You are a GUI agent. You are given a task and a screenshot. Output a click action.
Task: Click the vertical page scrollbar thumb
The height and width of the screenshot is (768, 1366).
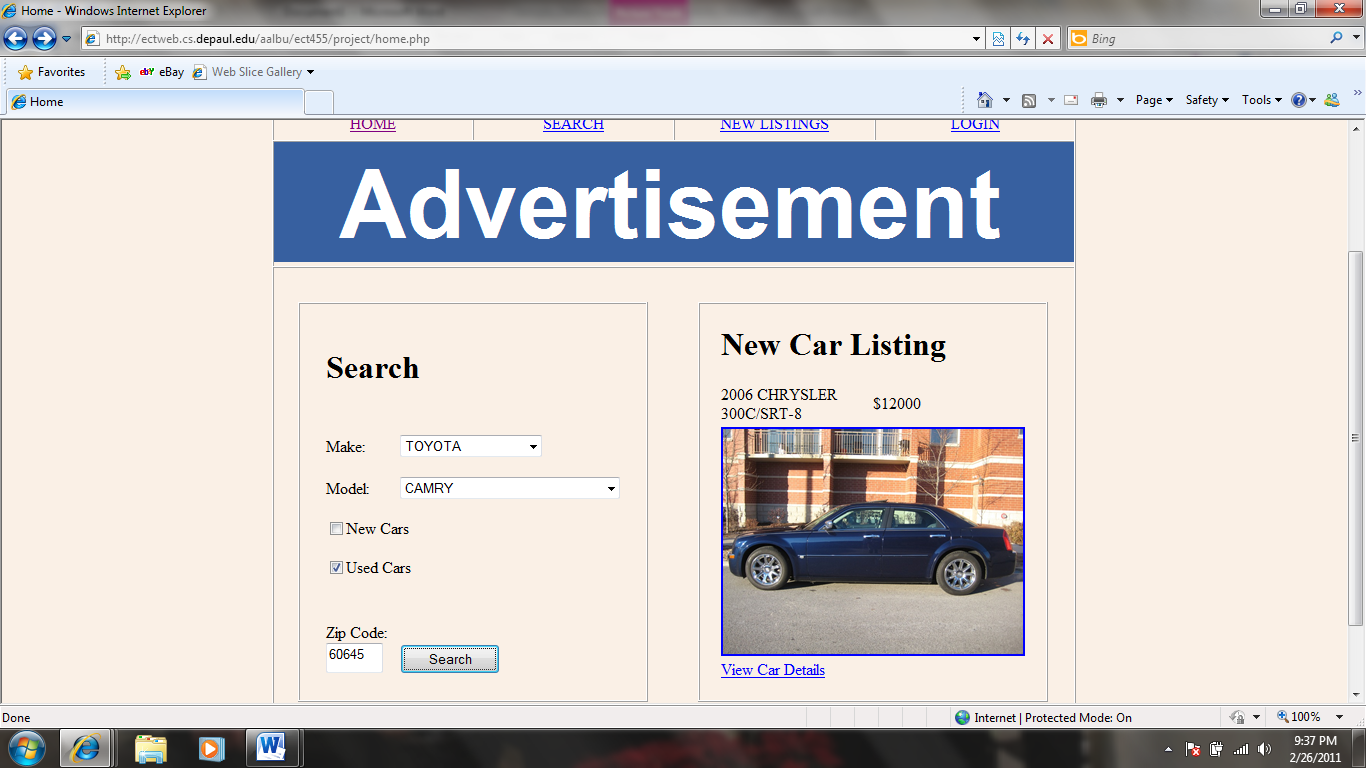[1356, 437]
